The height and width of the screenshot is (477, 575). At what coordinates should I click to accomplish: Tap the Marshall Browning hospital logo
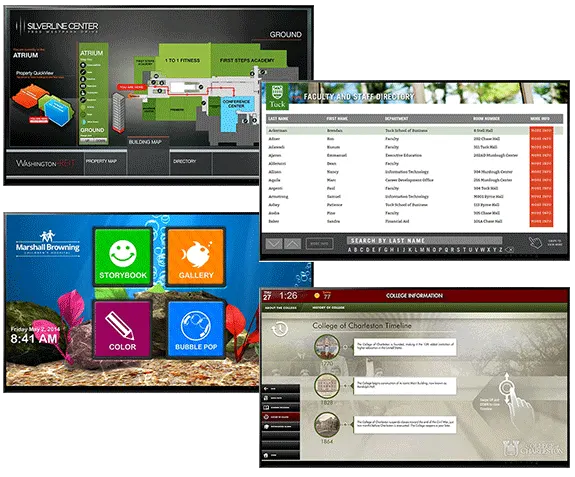pyautogui.click(x=48, y=243)
